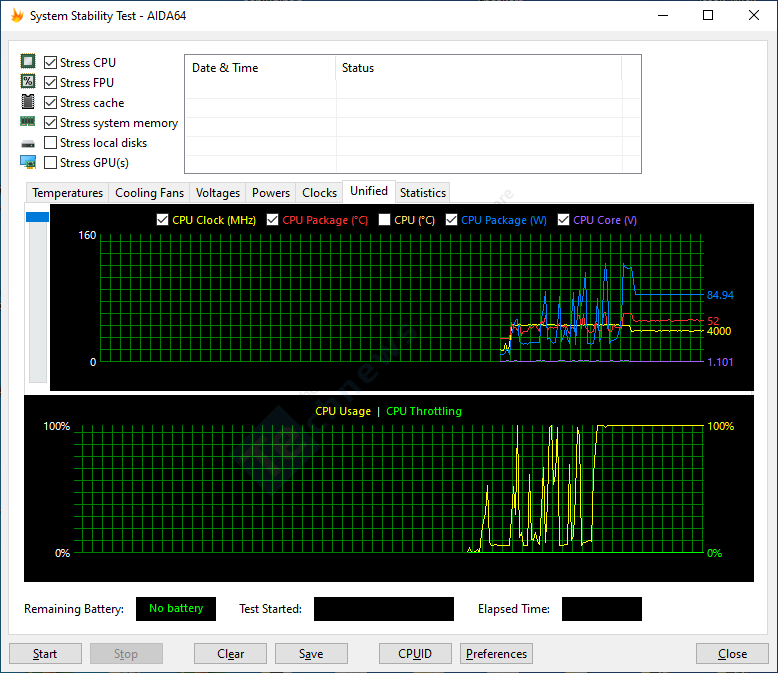This screenshot has height=673, width=778.
Task: Open the Statistics tab
Action: (423, 193)
